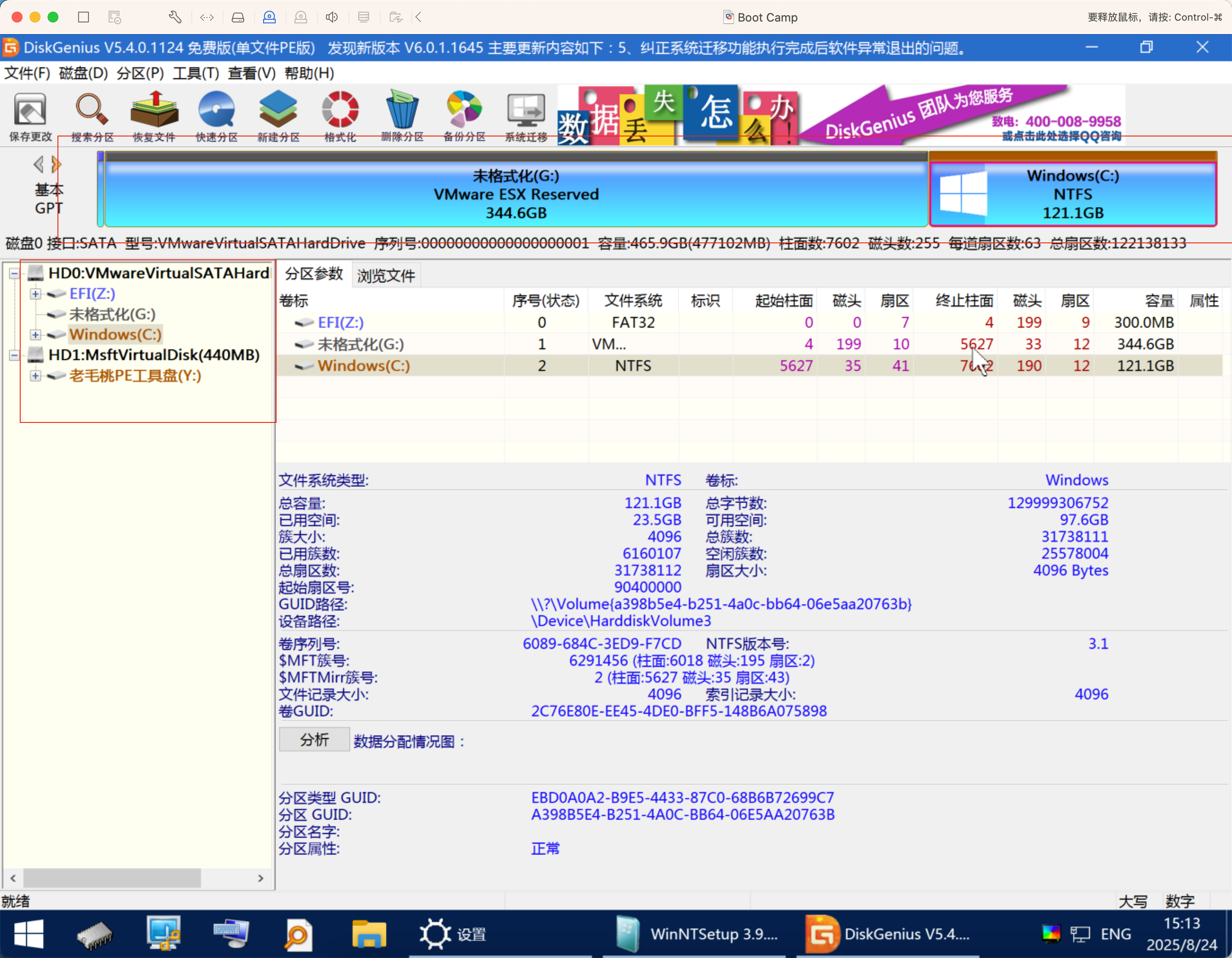
Task: Open the 分区(P) menu
Action: click(141, 73)
